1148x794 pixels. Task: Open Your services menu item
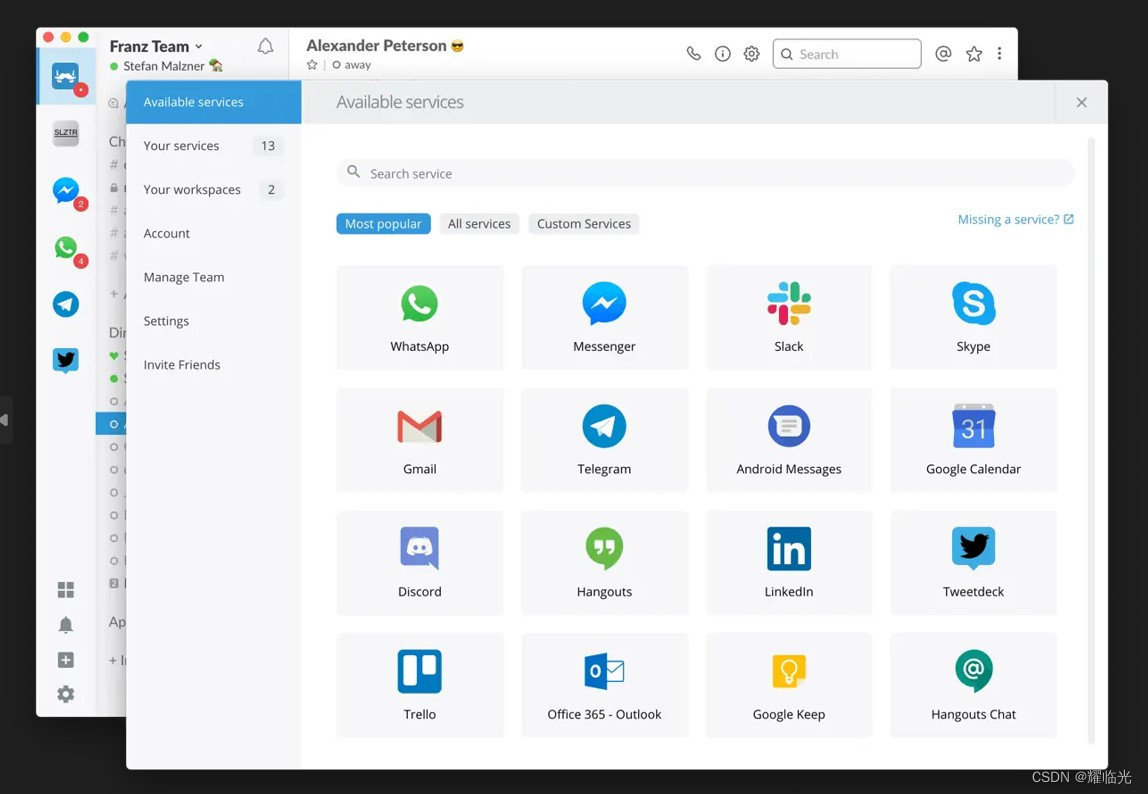click(214, 146)
